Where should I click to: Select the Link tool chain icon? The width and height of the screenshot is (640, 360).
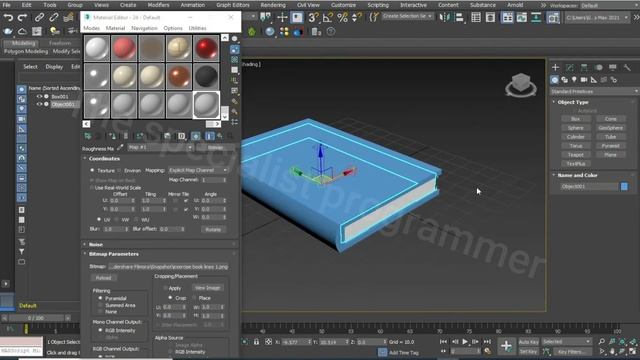tap(39, 17)
